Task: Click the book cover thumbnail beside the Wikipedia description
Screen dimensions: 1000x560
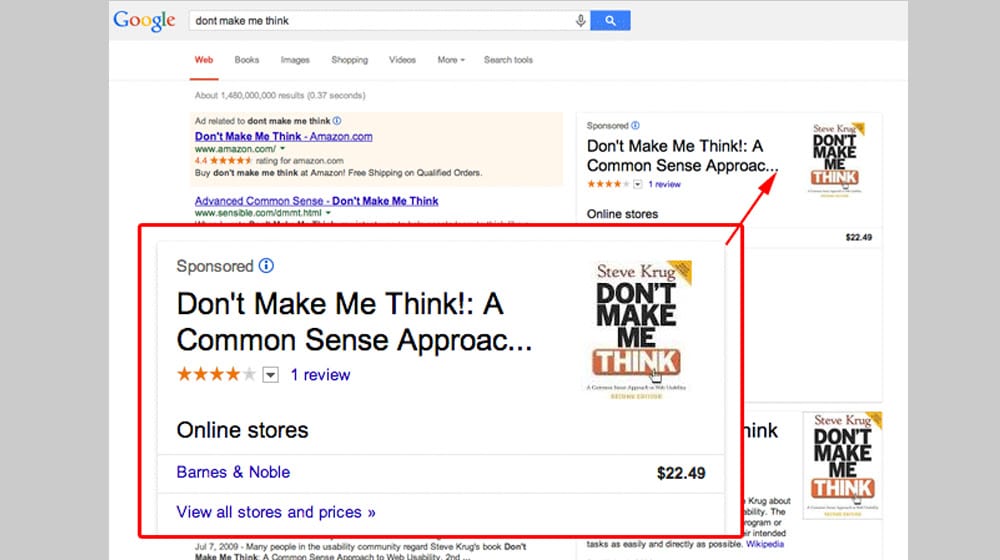Action: [x=843, y=466]
